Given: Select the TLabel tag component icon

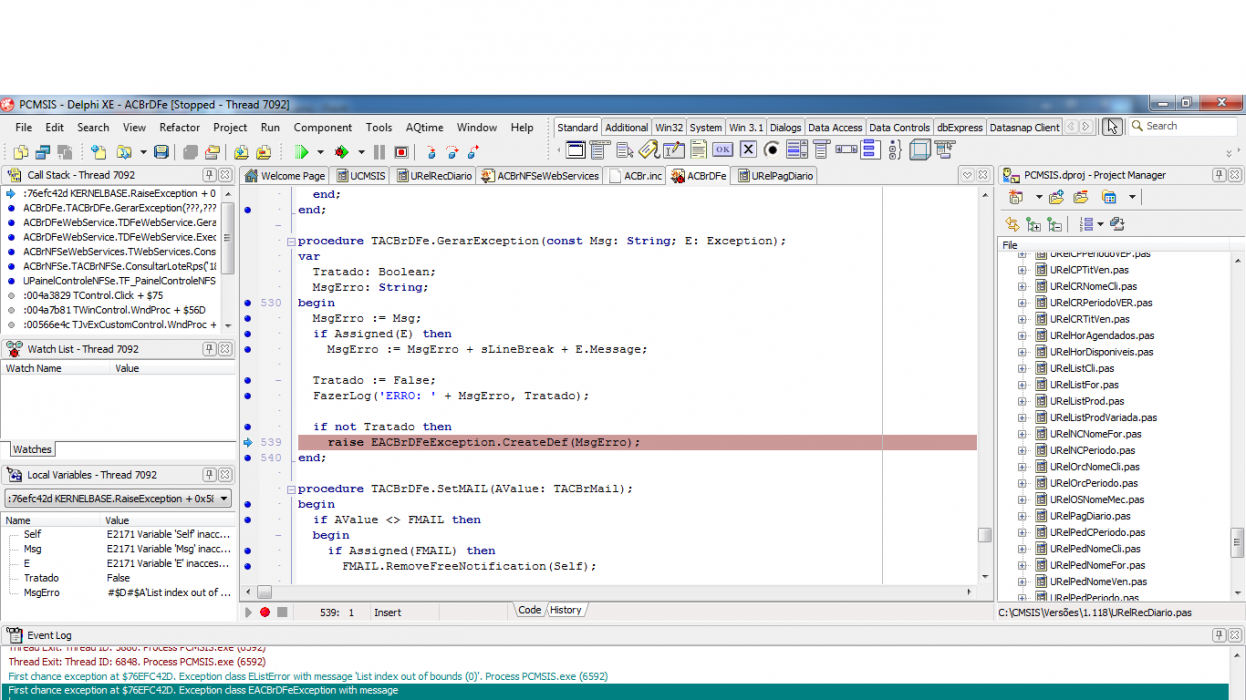Looking at the screenshot, I should coord(649,150).
